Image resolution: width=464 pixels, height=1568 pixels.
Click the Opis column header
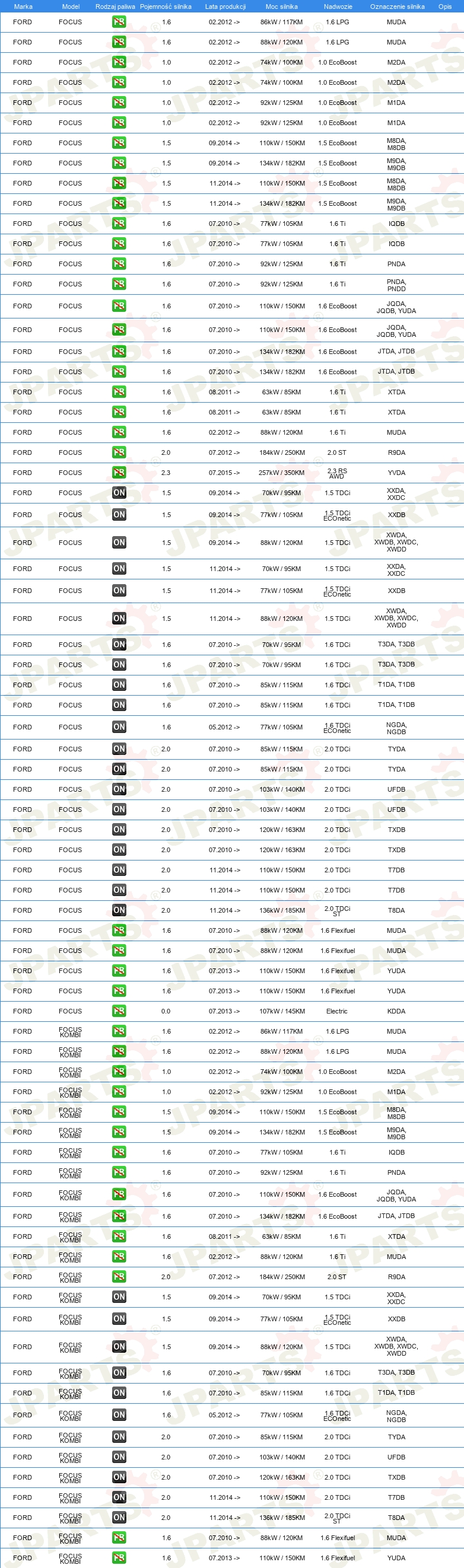click(445, 7)
